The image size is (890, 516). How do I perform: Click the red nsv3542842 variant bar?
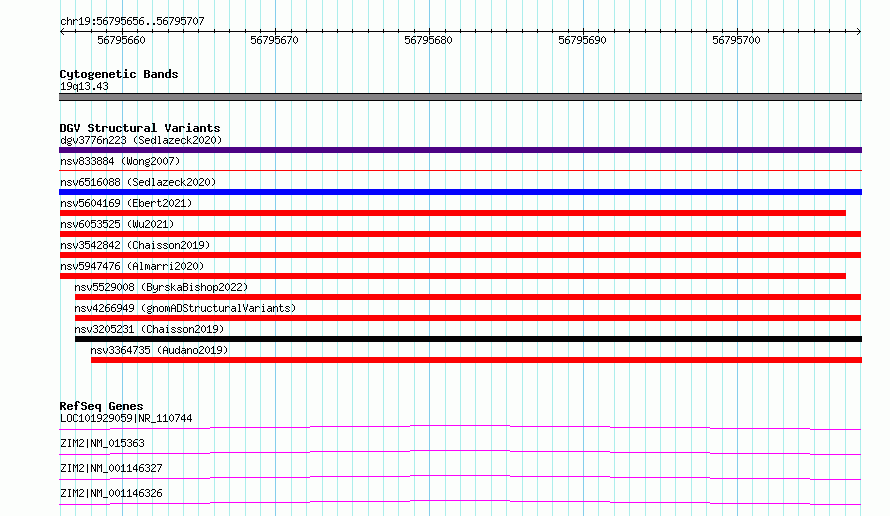pos(460,255)
